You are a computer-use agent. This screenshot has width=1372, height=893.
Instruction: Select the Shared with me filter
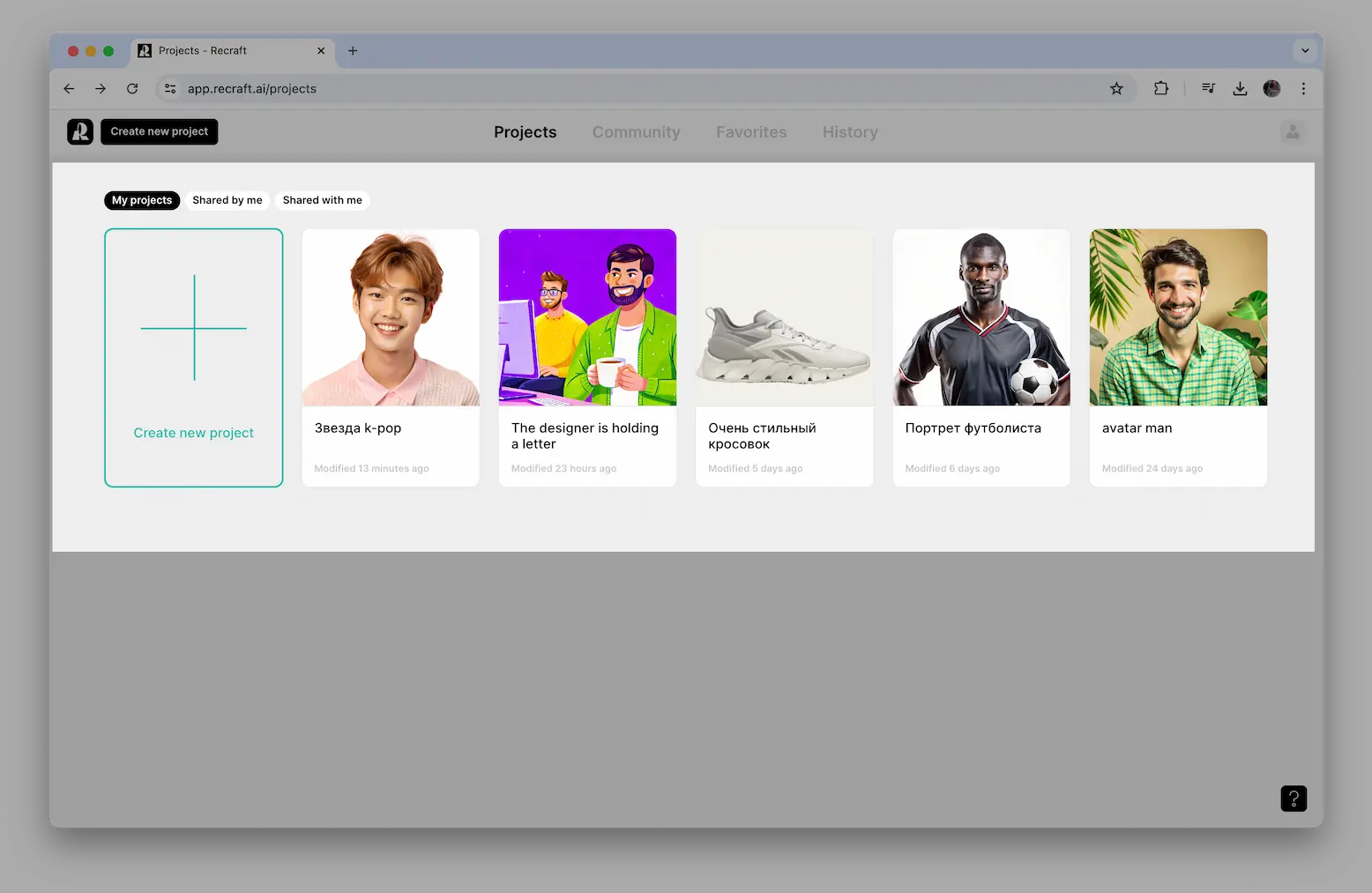(x=323, y=201)
